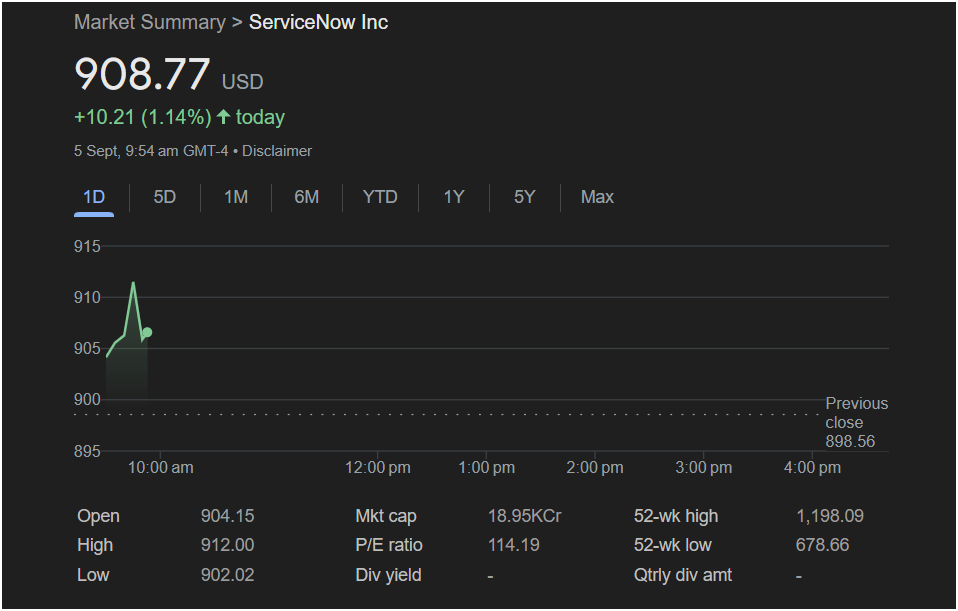Click the High value 912.00
This screenshot has height=611, width=958.
tap(227, 544)
